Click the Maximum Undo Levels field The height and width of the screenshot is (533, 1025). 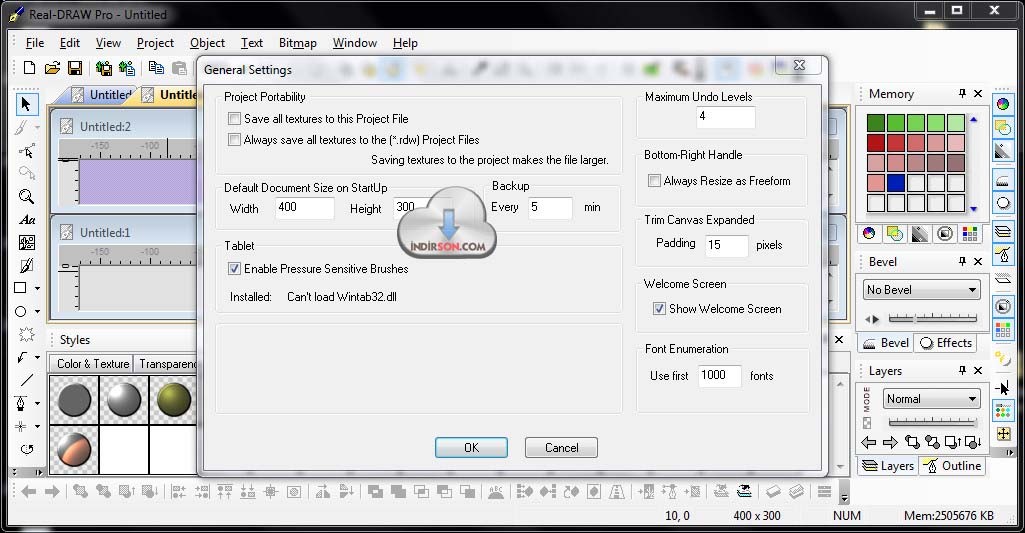[726, 117]
